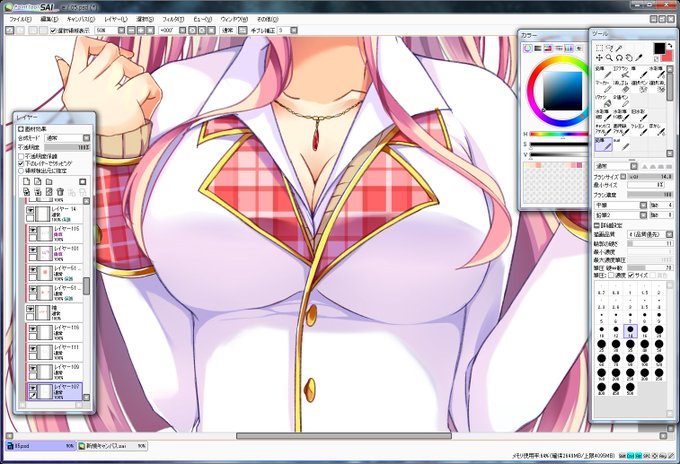Screen dimensions: 680x464
Task: Choose the bucket (バケツ) fill tool
Action: (604, 101)
